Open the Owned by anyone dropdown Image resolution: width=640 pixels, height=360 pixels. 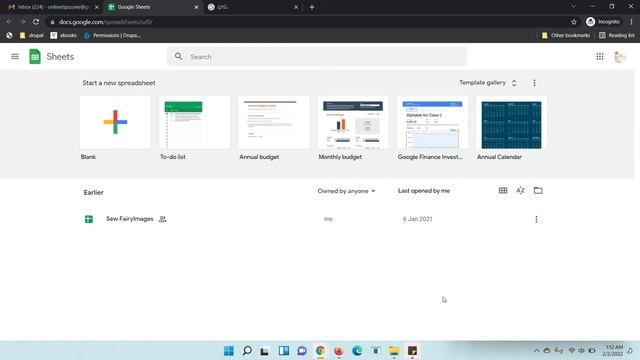[346, 191]
